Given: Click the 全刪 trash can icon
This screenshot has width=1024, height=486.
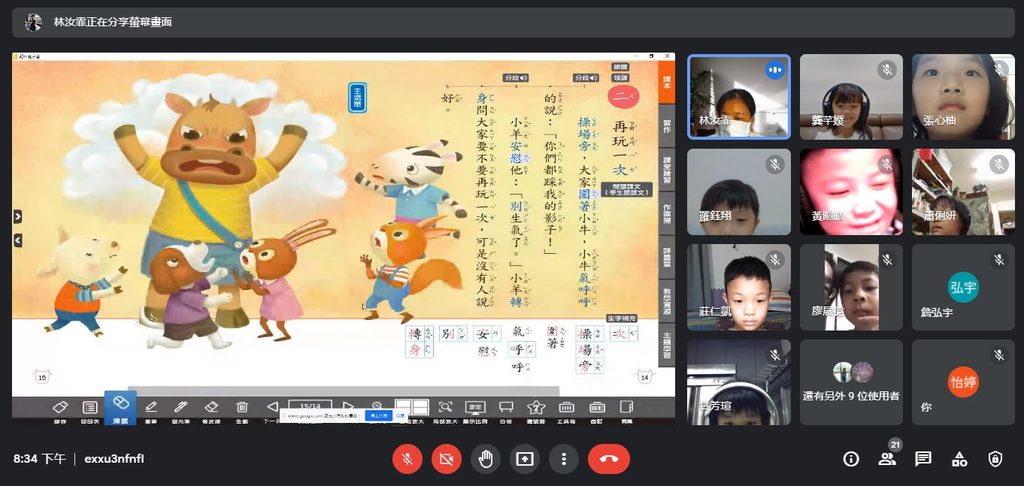Looking at the screenshot, I should point(242,409).
